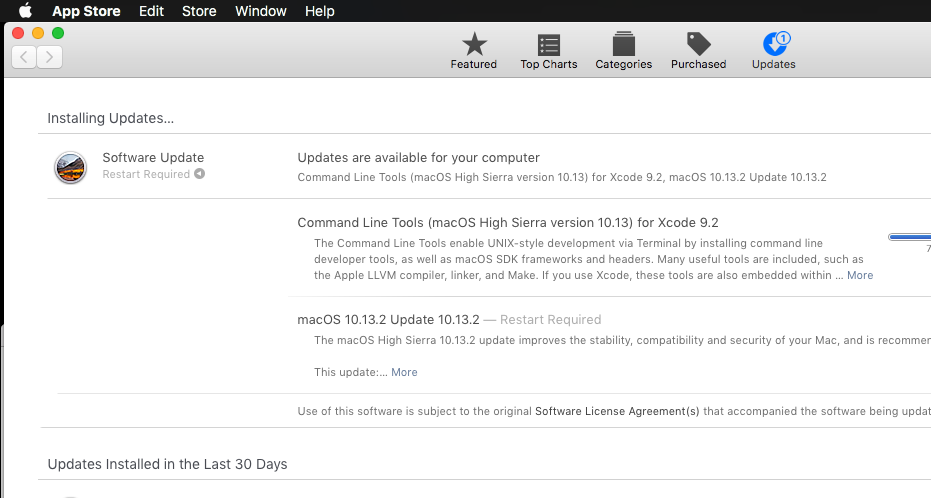Open the Edit menu
Image resolution: width=931 pixels, height=498 pixels.
click(151, 11)
